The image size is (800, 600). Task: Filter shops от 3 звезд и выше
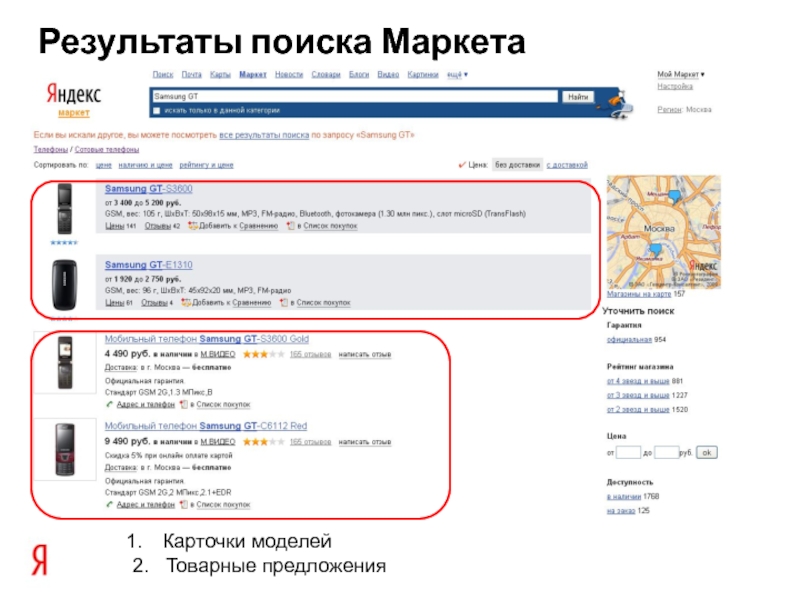638,395
